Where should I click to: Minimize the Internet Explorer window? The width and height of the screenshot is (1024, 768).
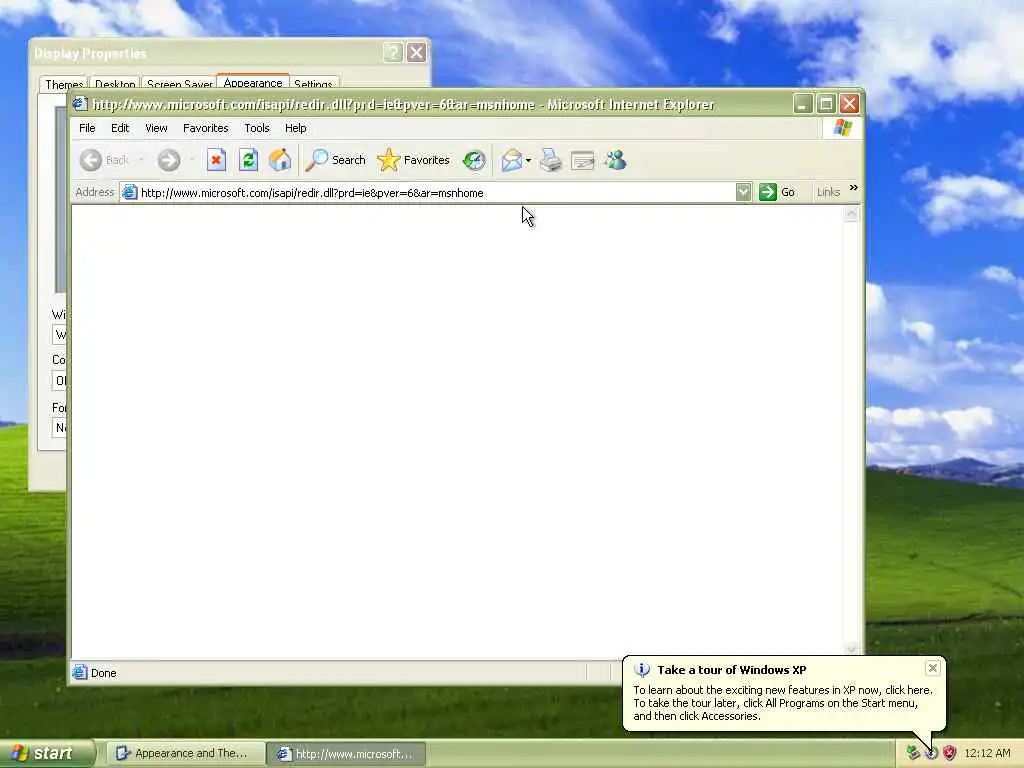point(803,104)
